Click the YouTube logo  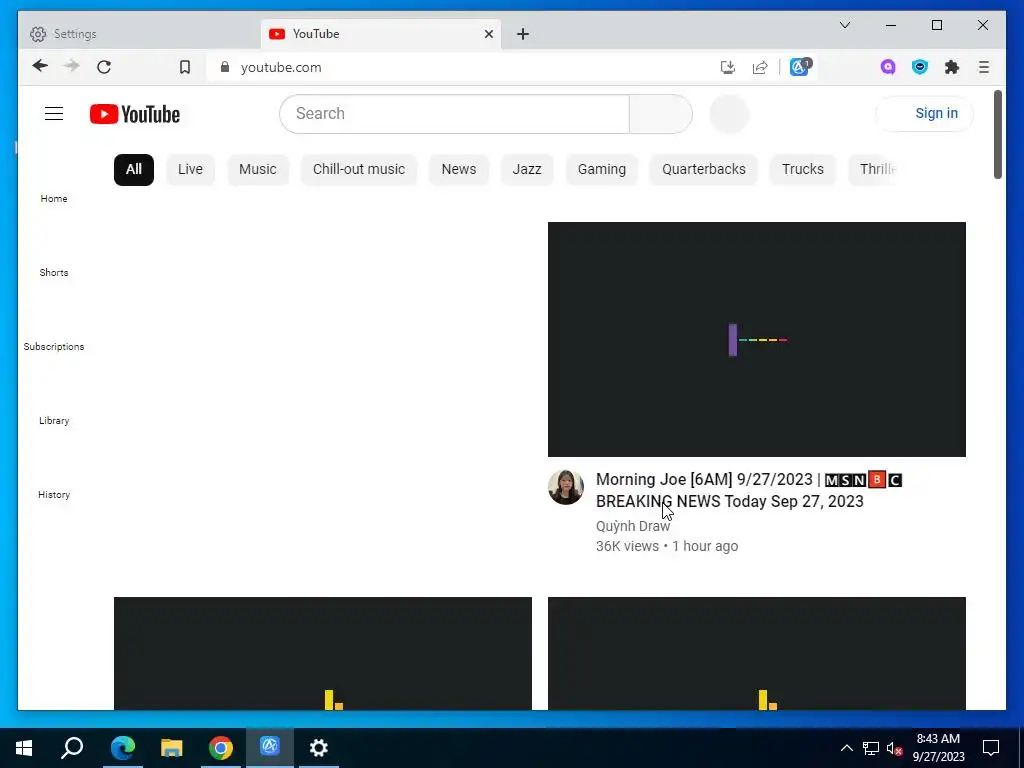[135, 114]
